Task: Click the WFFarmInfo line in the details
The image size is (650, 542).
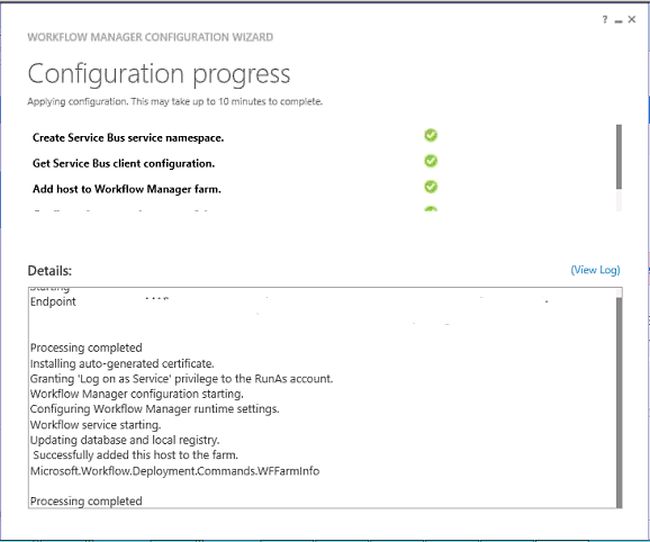Action: 175,471
